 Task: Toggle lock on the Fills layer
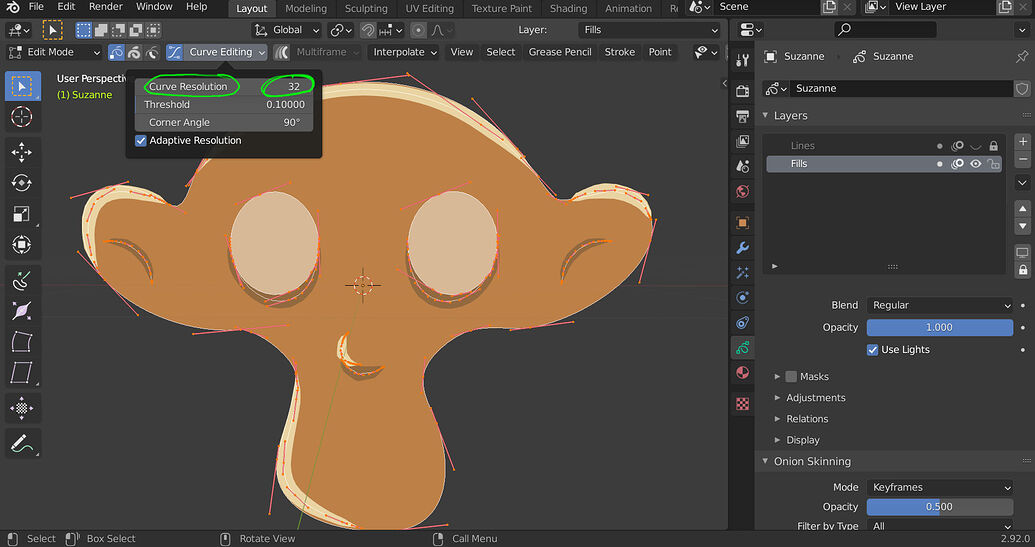pos(993,164)
